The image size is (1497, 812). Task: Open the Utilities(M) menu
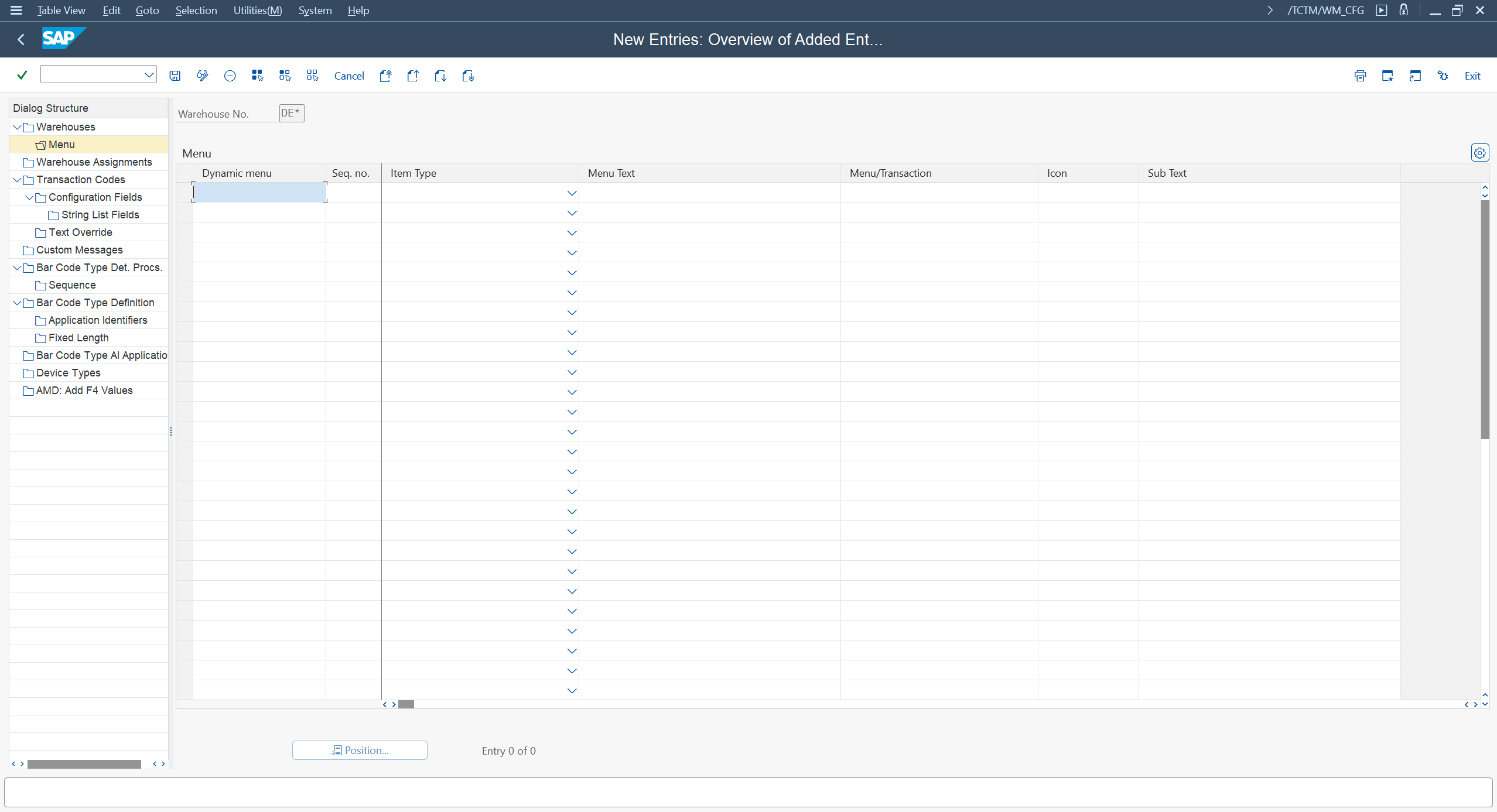point(257,11)
